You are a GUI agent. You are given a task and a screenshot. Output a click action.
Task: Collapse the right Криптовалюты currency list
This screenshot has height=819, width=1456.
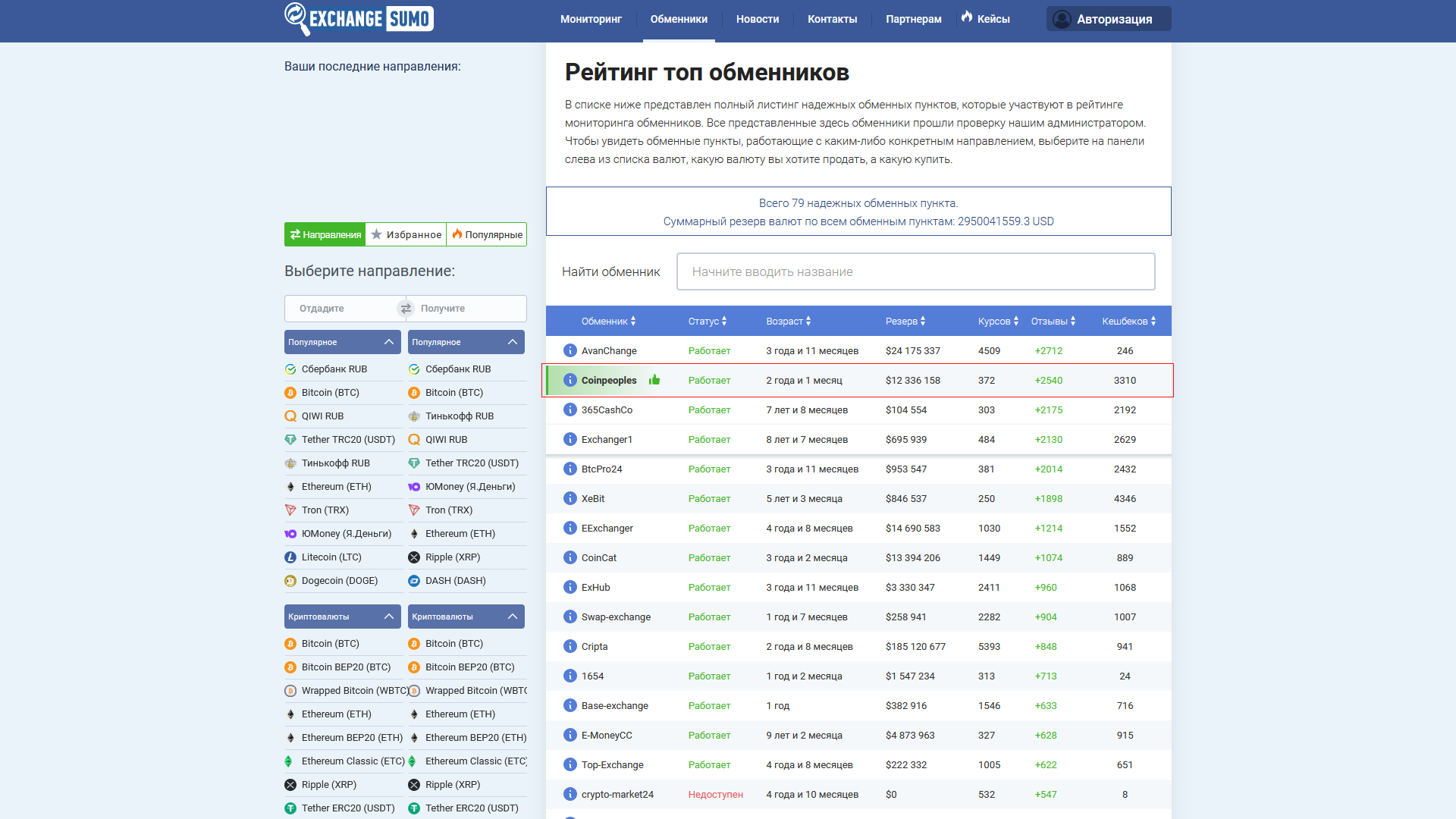click(513, 617)
